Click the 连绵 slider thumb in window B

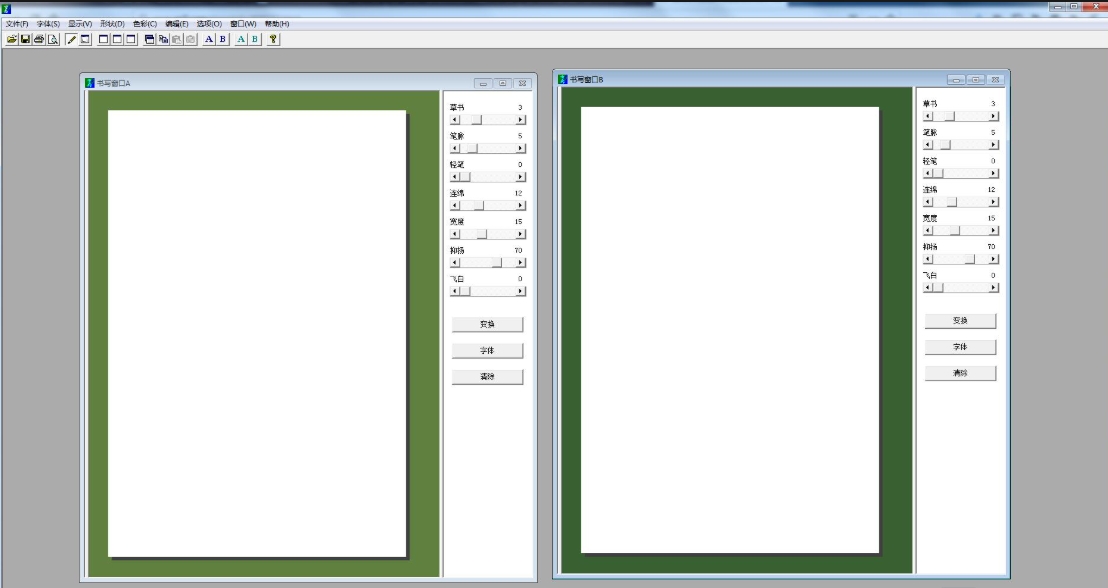[952, 202]
